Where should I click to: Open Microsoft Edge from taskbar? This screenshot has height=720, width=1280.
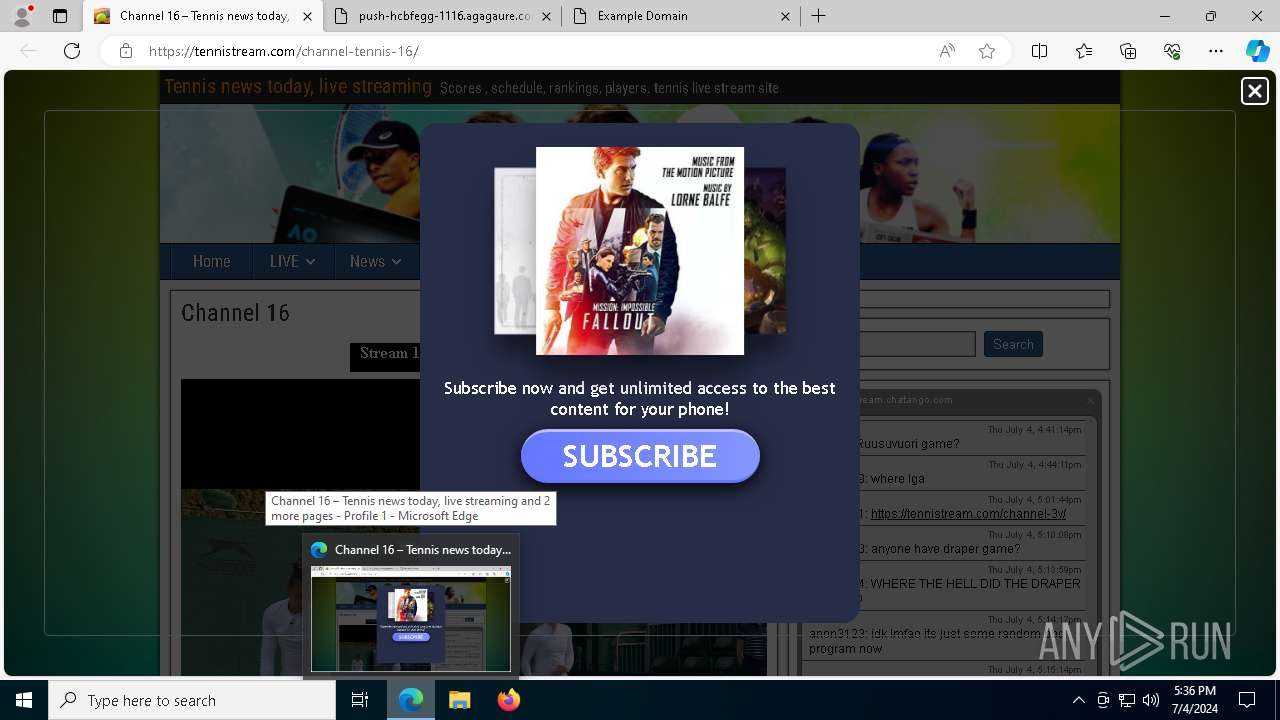[411, 700]
